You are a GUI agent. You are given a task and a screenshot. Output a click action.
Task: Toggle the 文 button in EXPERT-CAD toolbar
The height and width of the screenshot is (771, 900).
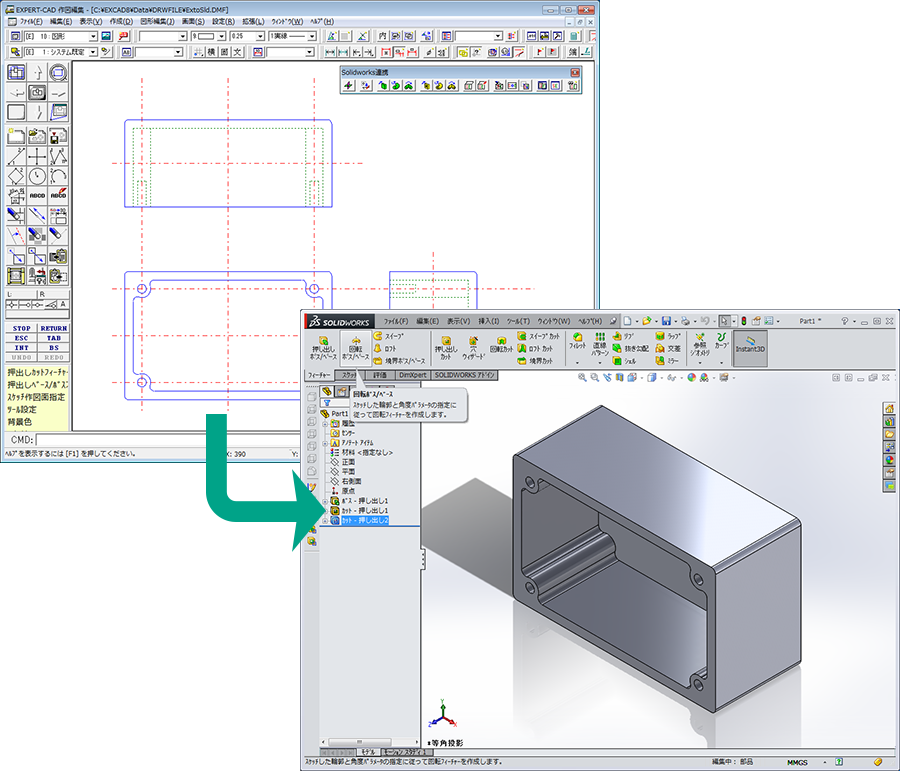coord(237,52)
